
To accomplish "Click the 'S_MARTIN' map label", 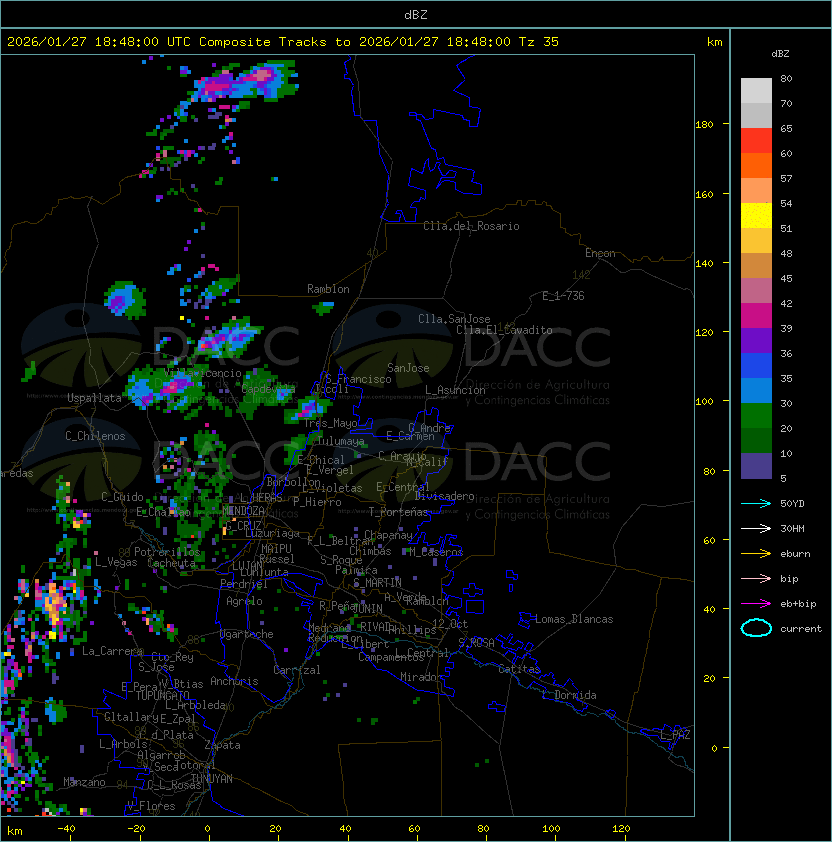I will (x=377, y=583).
